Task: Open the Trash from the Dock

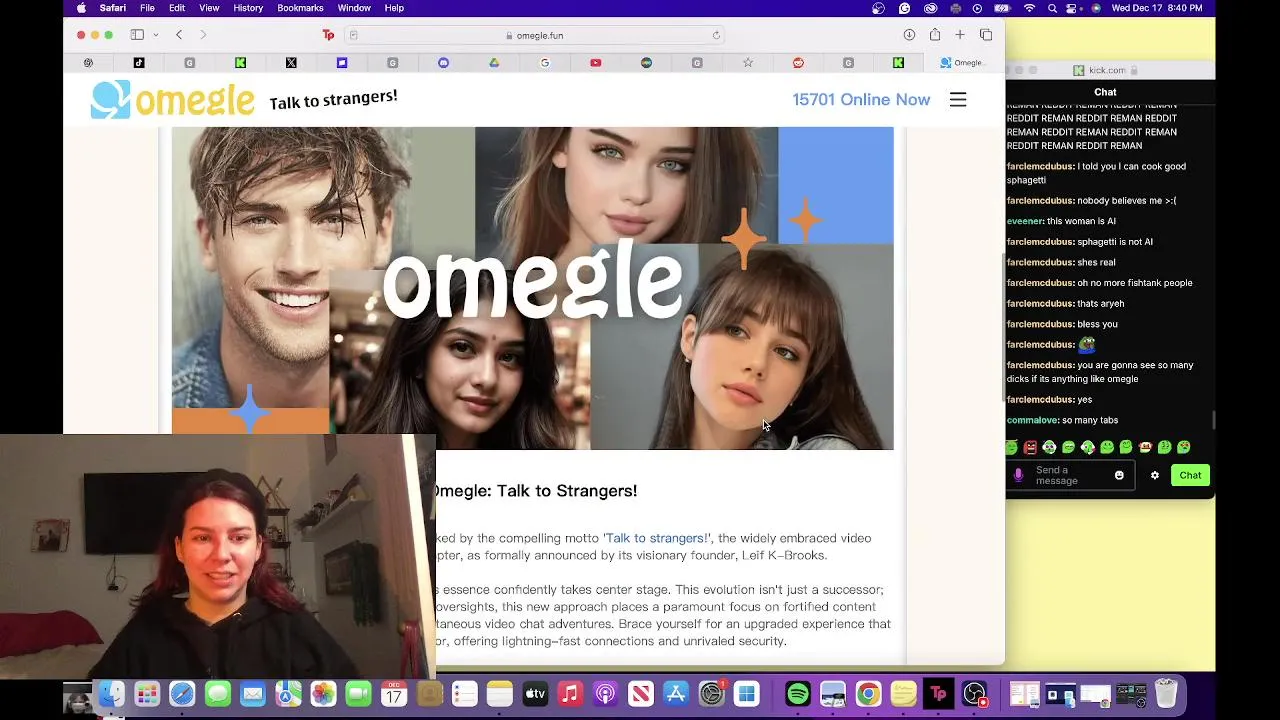Action: coord(1166,694)
